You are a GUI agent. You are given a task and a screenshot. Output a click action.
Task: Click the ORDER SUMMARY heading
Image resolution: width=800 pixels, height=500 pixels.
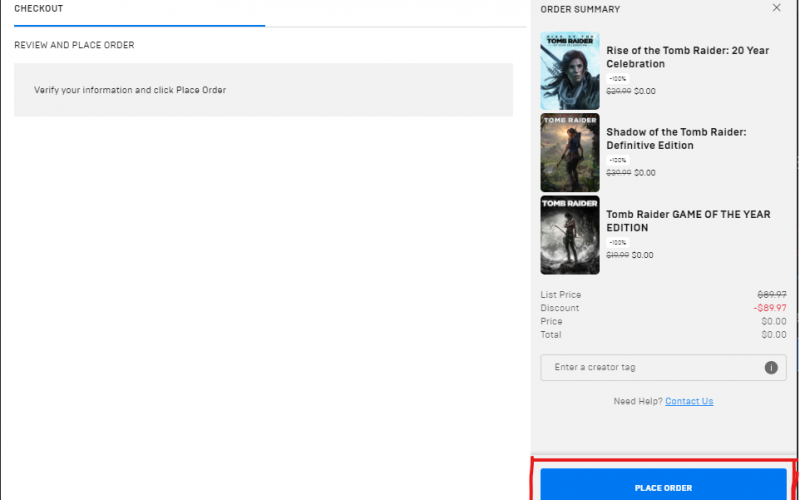click(580, 9)
